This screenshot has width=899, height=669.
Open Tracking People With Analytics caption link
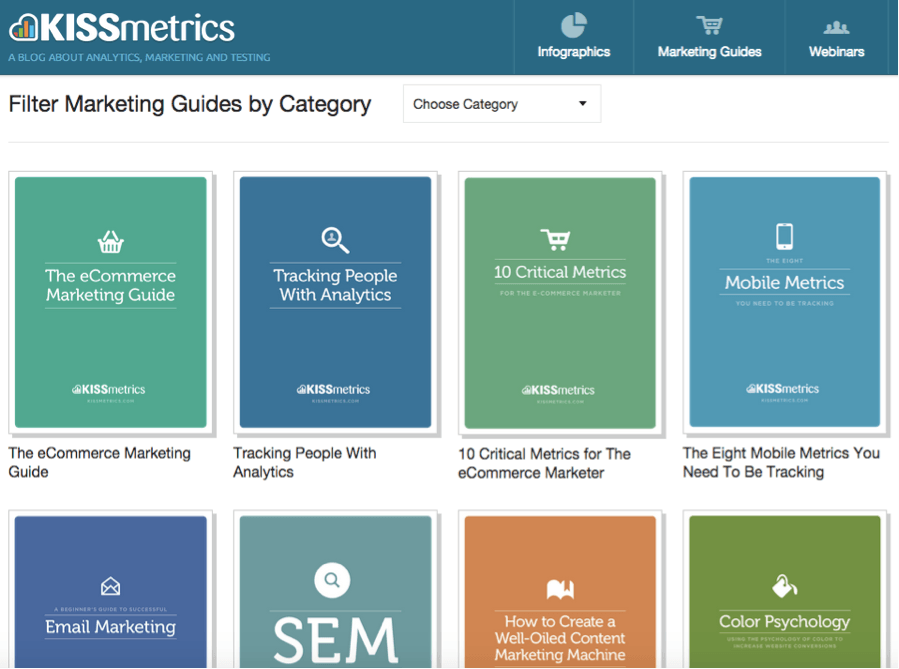(304, 462)
